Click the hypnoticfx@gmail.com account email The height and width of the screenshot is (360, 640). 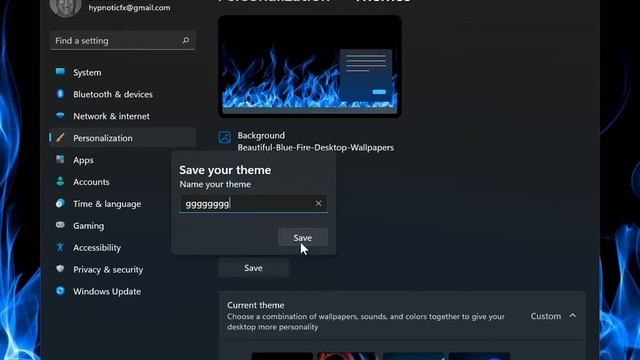pos(129,7)
